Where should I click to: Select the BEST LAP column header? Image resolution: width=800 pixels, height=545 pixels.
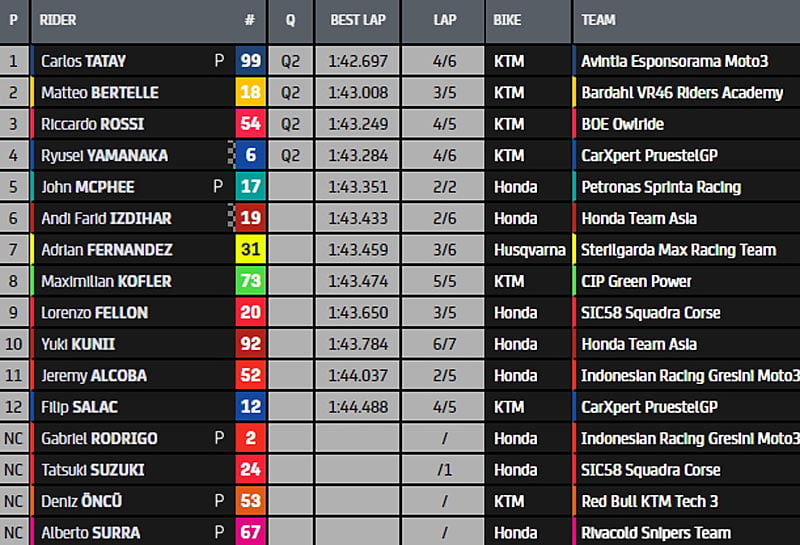[x=357, y=20]
